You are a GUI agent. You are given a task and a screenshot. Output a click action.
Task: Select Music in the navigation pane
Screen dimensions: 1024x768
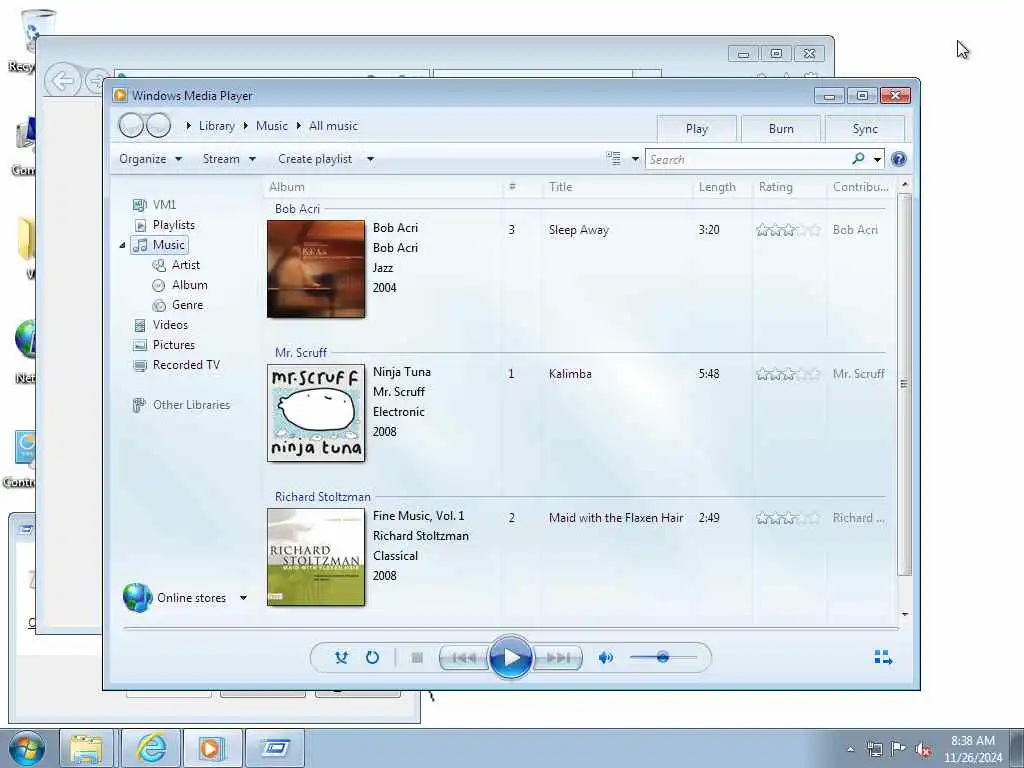tap(160, 245)
